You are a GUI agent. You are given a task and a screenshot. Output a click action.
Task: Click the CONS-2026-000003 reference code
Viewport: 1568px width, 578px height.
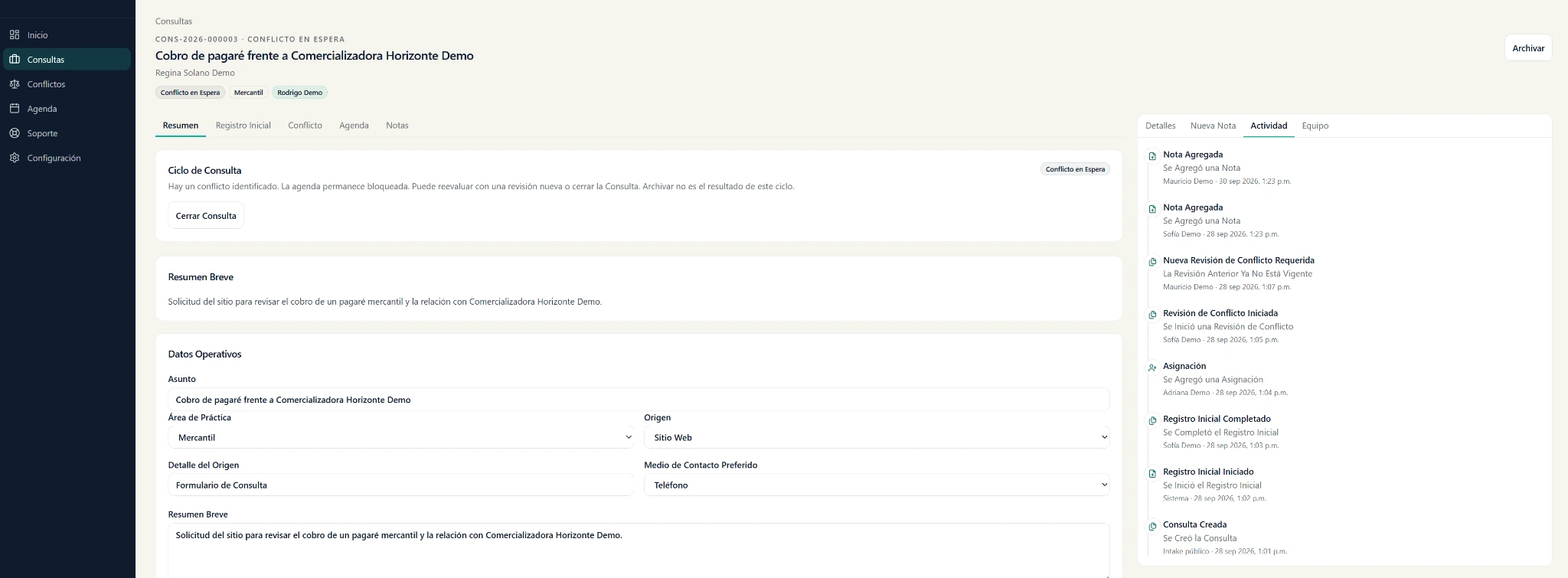click(197, 39)
